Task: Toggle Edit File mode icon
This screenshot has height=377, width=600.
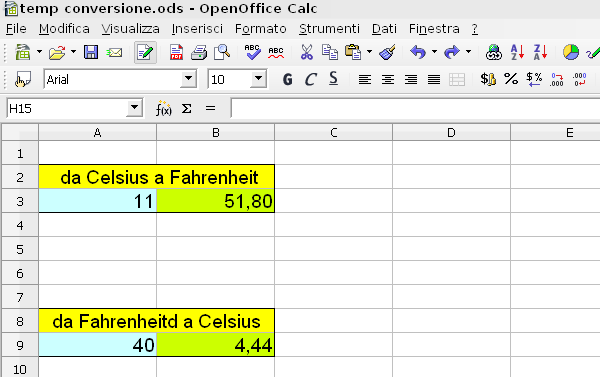Action: click(145, 52)
